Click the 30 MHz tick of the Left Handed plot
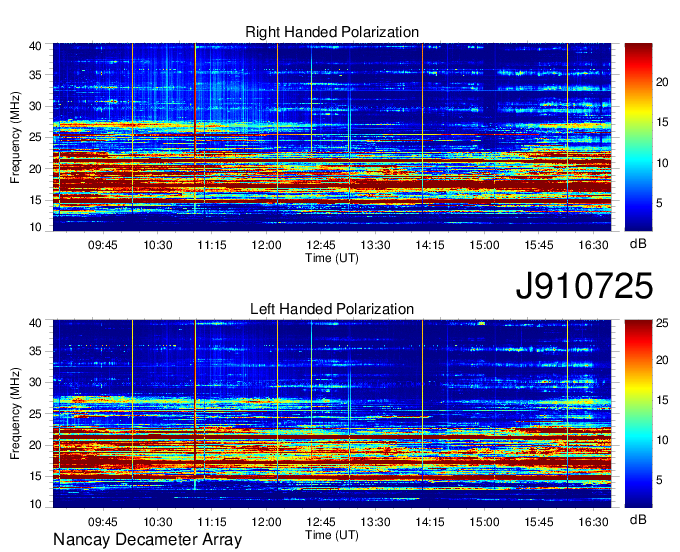680x552 pixels. [x=35, y=382]
